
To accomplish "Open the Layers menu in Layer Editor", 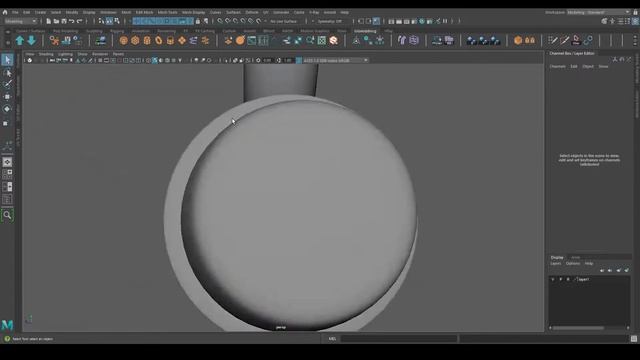I will click(556, 264).
